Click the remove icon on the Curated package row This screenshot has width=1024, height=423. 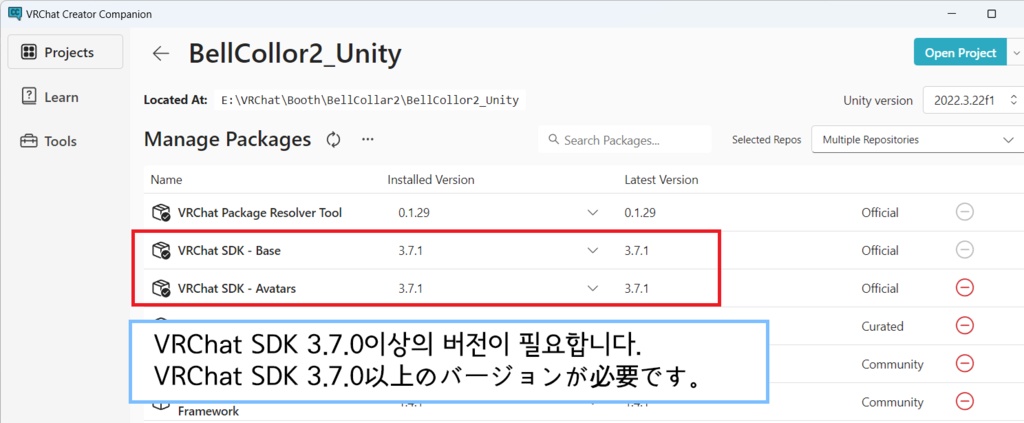pyautogui.click(x=965, y=326)
